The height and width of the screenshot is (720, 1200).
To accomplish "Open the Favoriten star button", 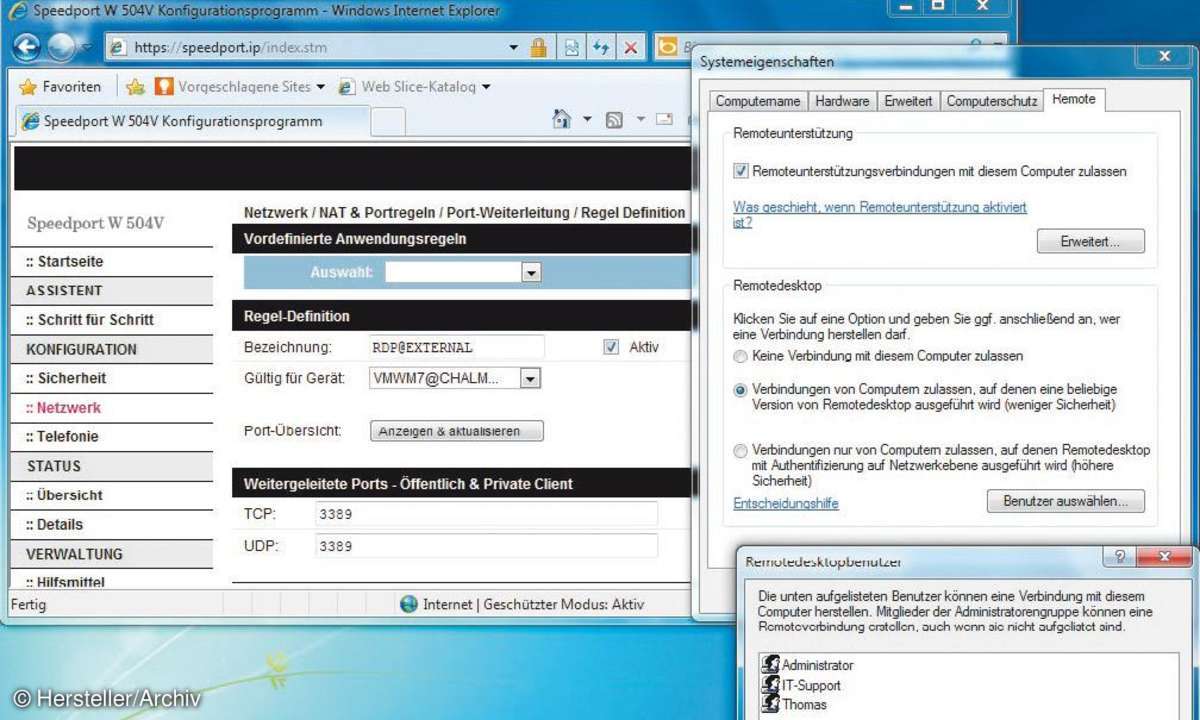I will click(60, 87).
